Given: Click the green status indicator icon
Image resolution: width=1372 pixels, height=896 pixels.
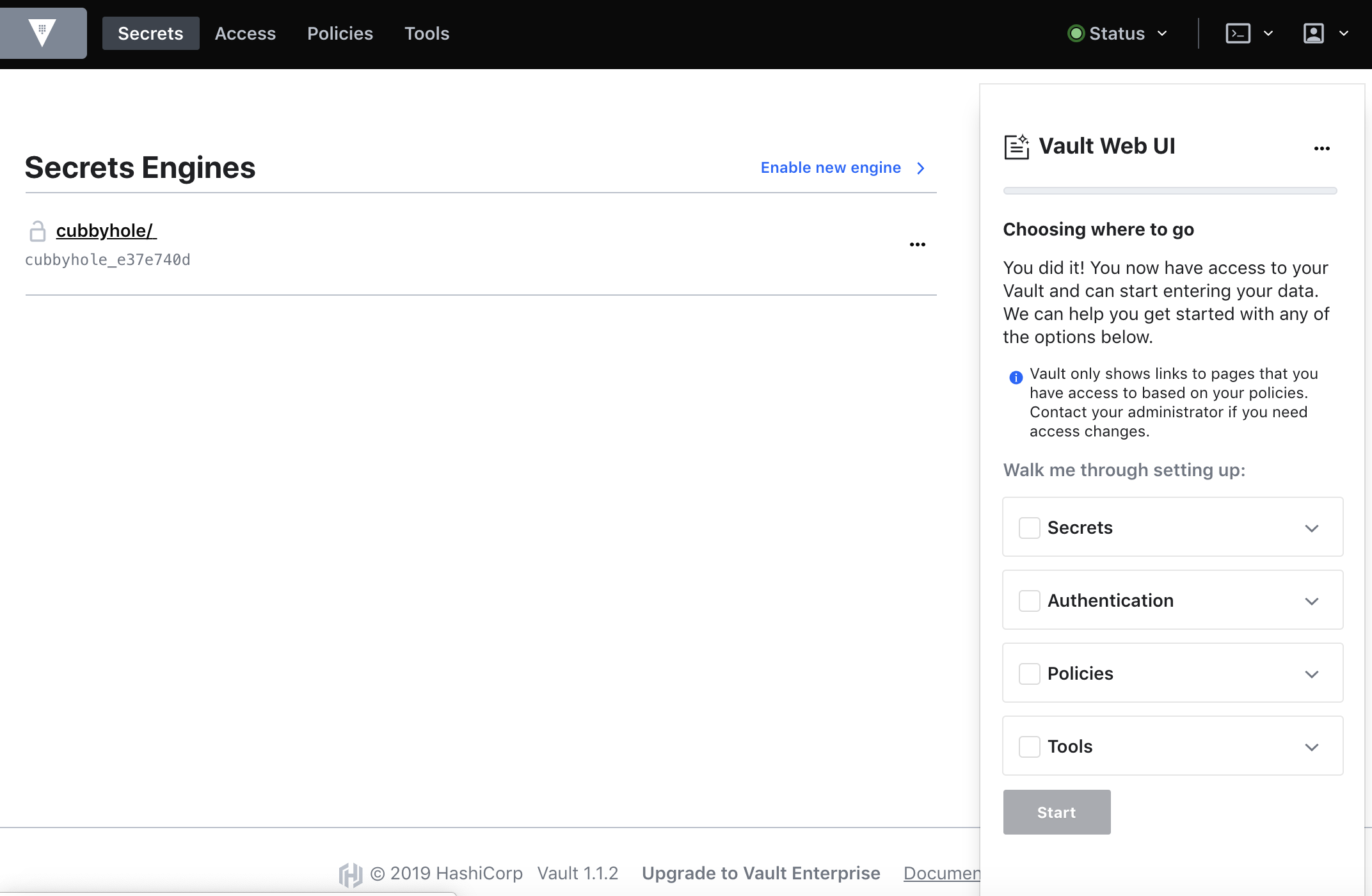Looking at the screenshot, I should coord(1076,33).
